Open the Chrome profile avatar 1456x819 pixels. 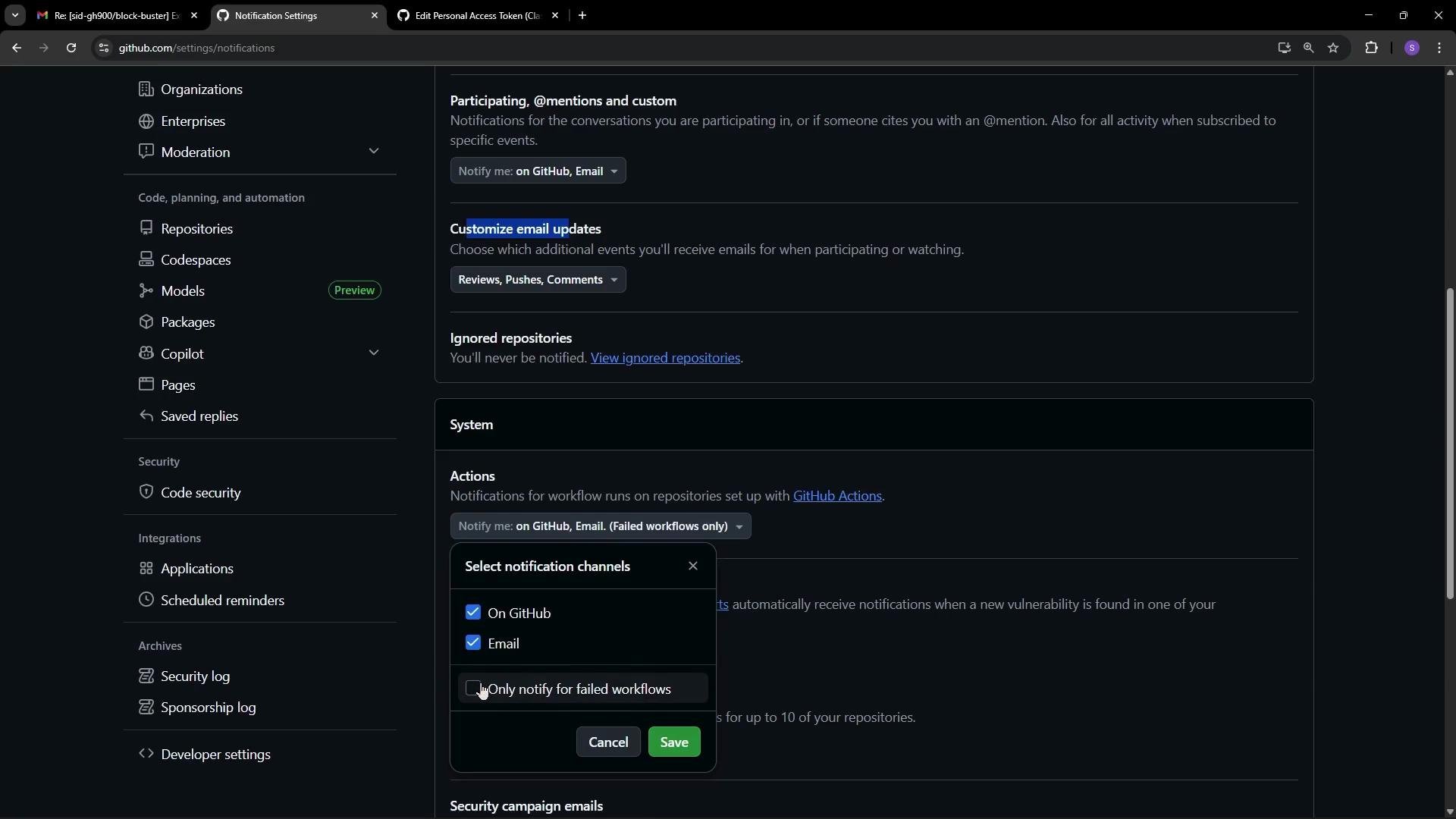click(x=1411, y=48)
